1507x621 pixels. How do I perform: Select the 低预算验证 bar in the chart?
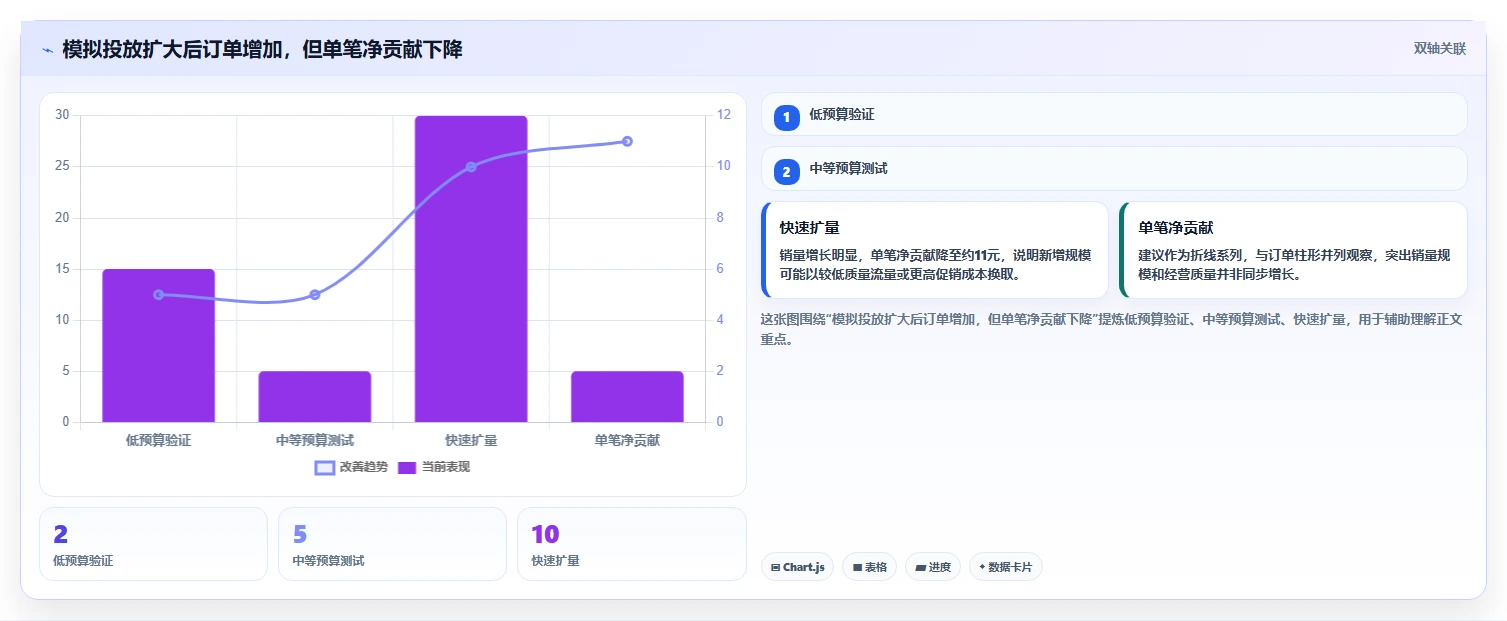(158, 345)
